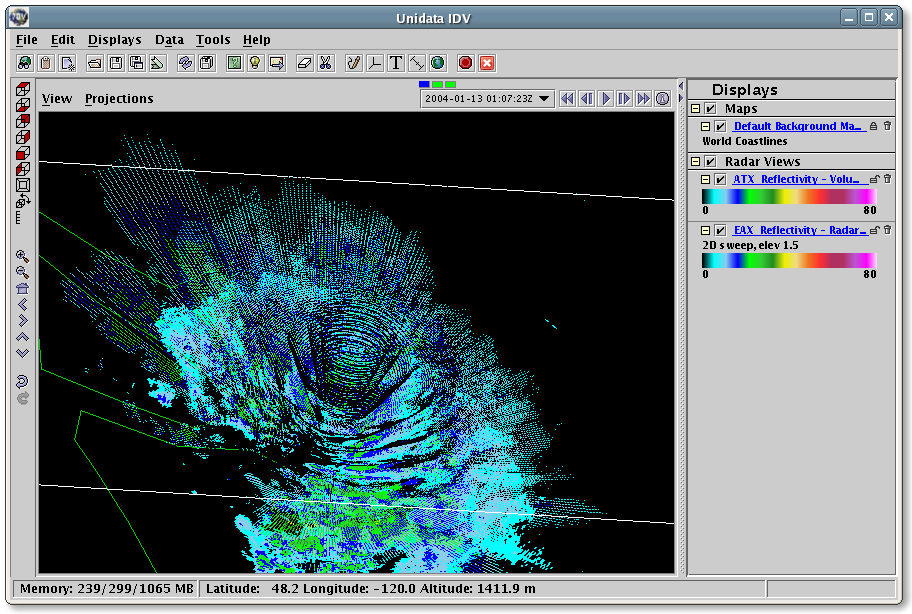Click the light bulb icon
Image resolution: width=912 pixels, height=614 pixels.
(x=255, y=63)
